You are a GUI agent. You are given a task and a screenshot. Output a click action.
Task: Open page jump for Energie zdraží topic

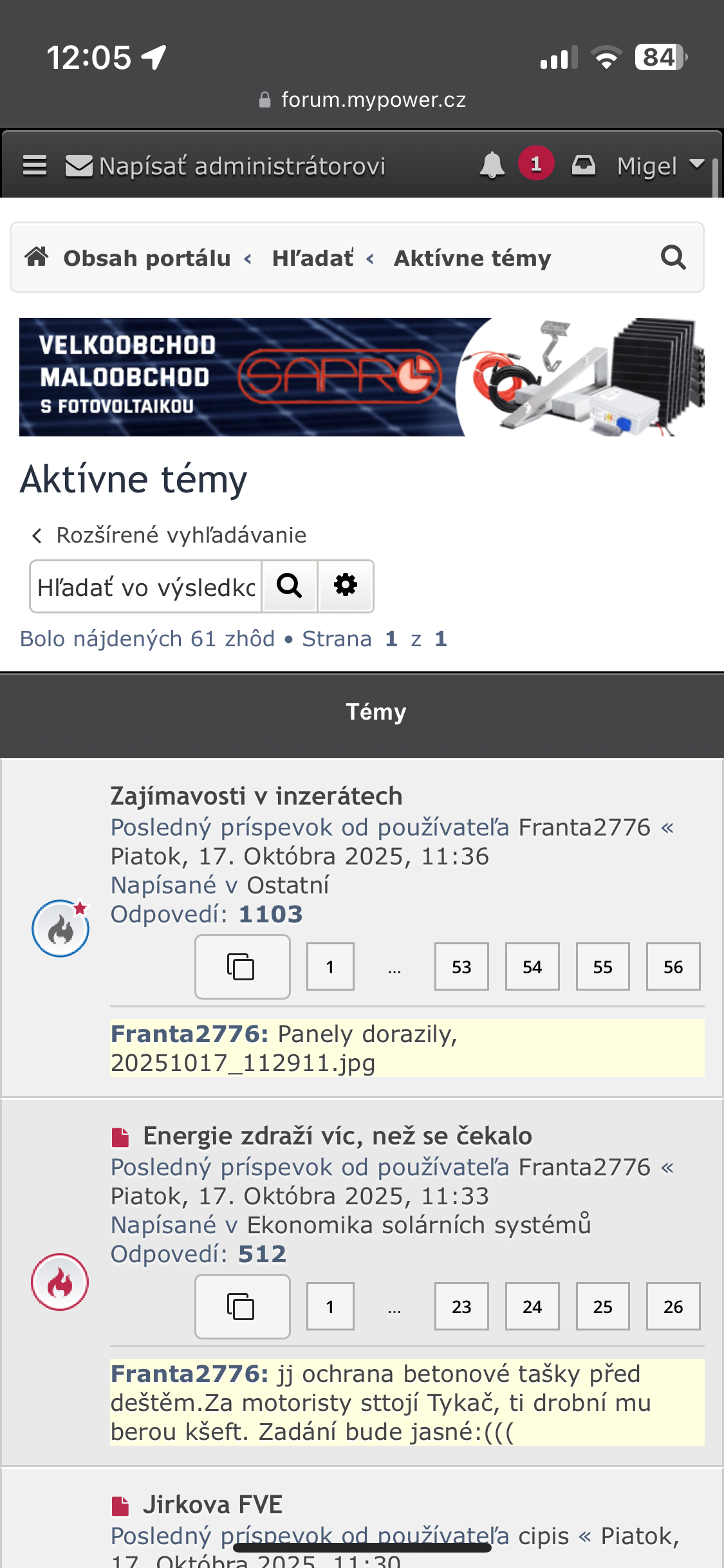pyautogui.click(x=242, y=1307)
